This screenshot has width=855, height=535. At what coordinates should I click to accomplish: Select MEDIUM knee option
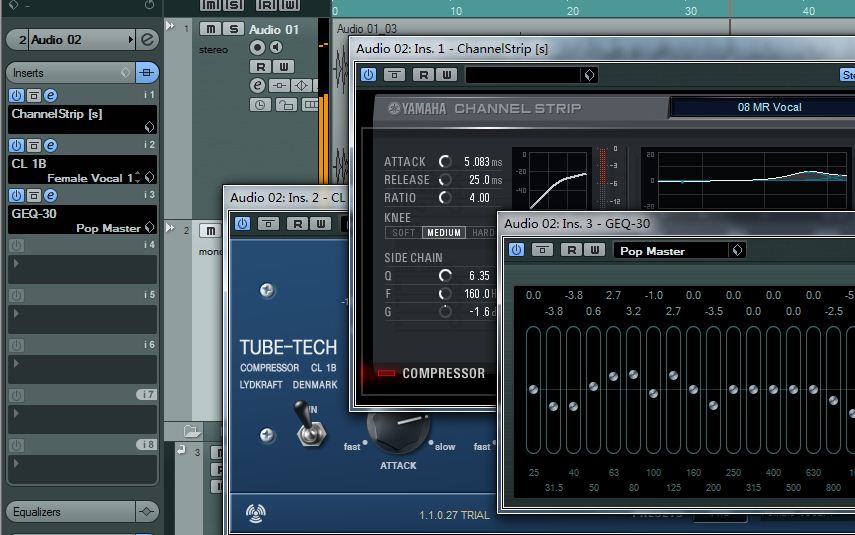coord(444,233)
